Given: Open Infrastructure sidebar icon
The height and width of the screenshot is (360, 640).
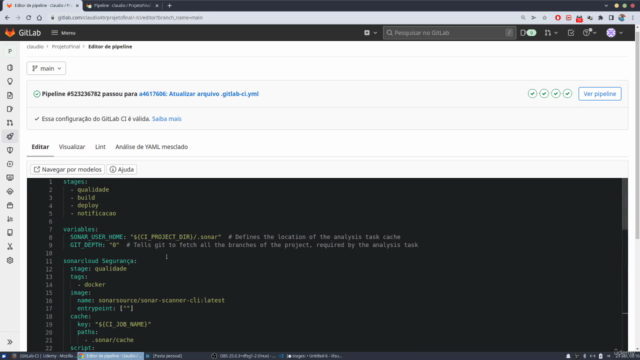Looking at the screenshot, I should tap(10, 191).
